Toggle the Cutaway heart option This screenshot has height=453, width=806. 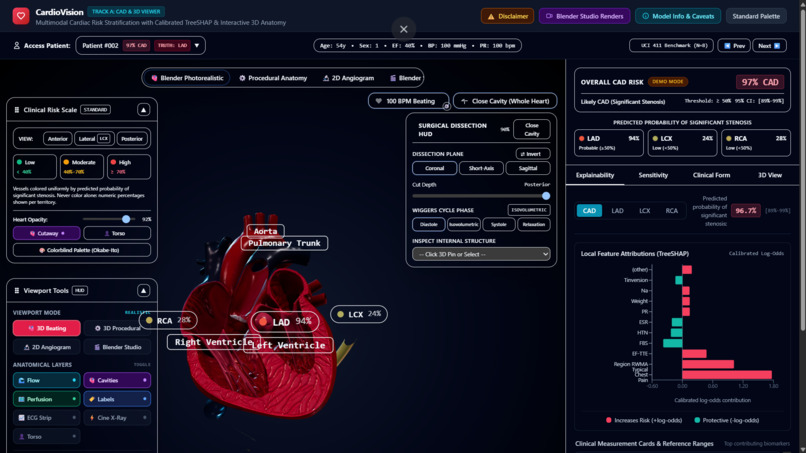point(46,233)
